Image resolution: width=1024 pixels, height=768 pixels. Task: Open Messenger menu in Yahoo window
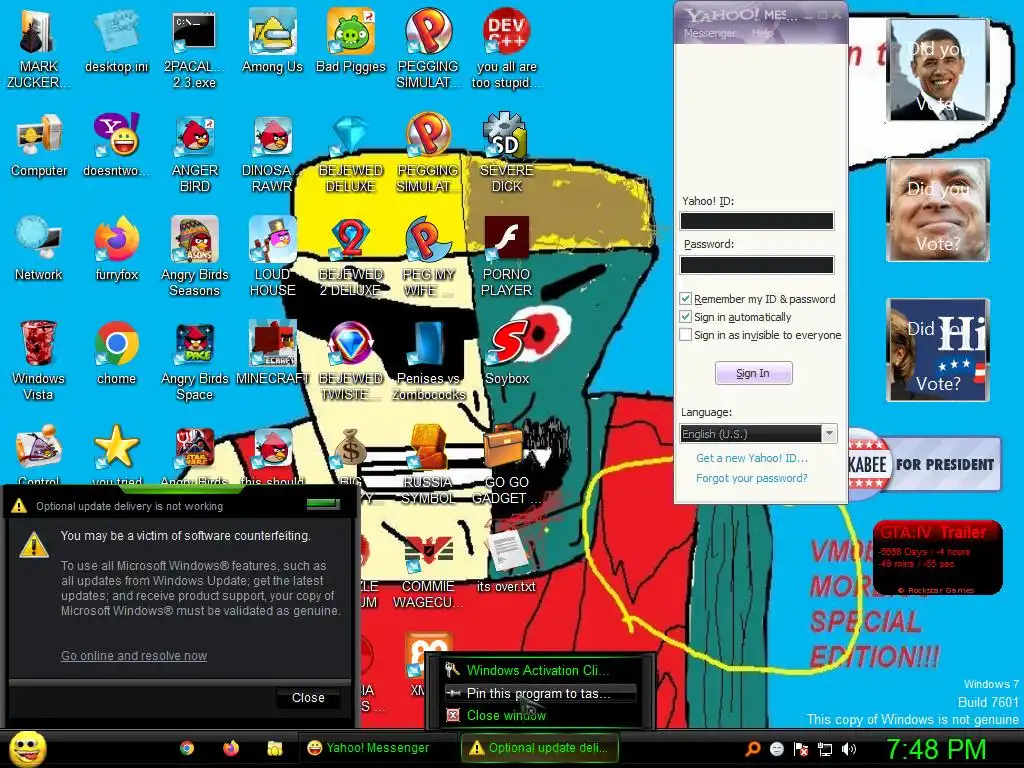(x=709, y=33)
